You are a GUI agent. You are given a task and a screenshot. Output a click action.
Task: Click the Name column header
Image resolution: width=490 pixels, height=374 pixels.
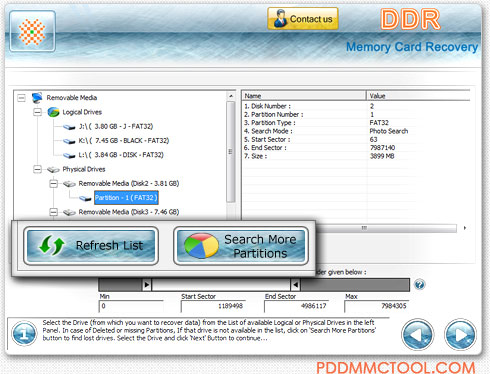304,96
